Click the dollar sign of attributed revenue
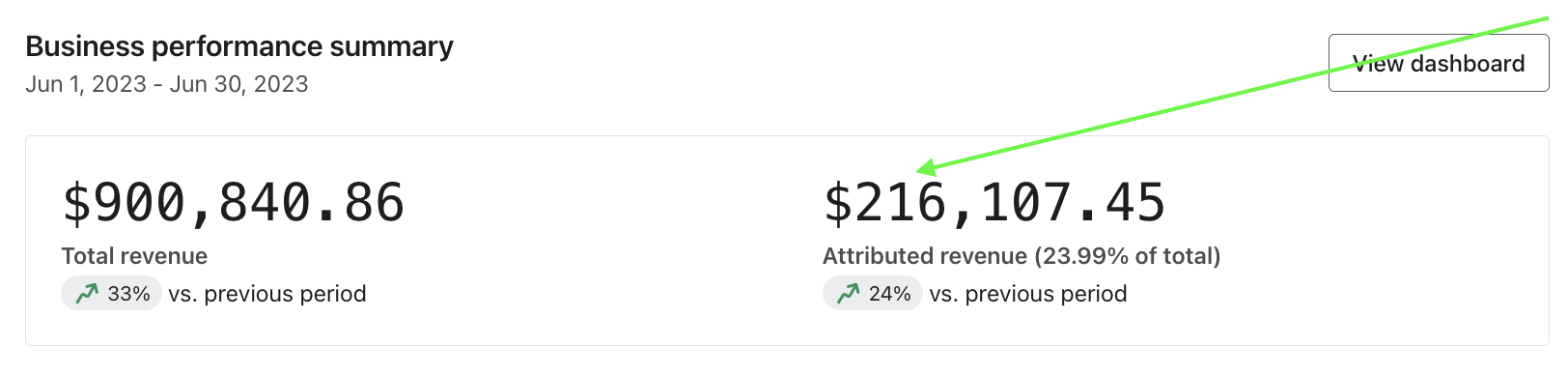Screen dimensions: 1568x375 [x=837, y=203]
